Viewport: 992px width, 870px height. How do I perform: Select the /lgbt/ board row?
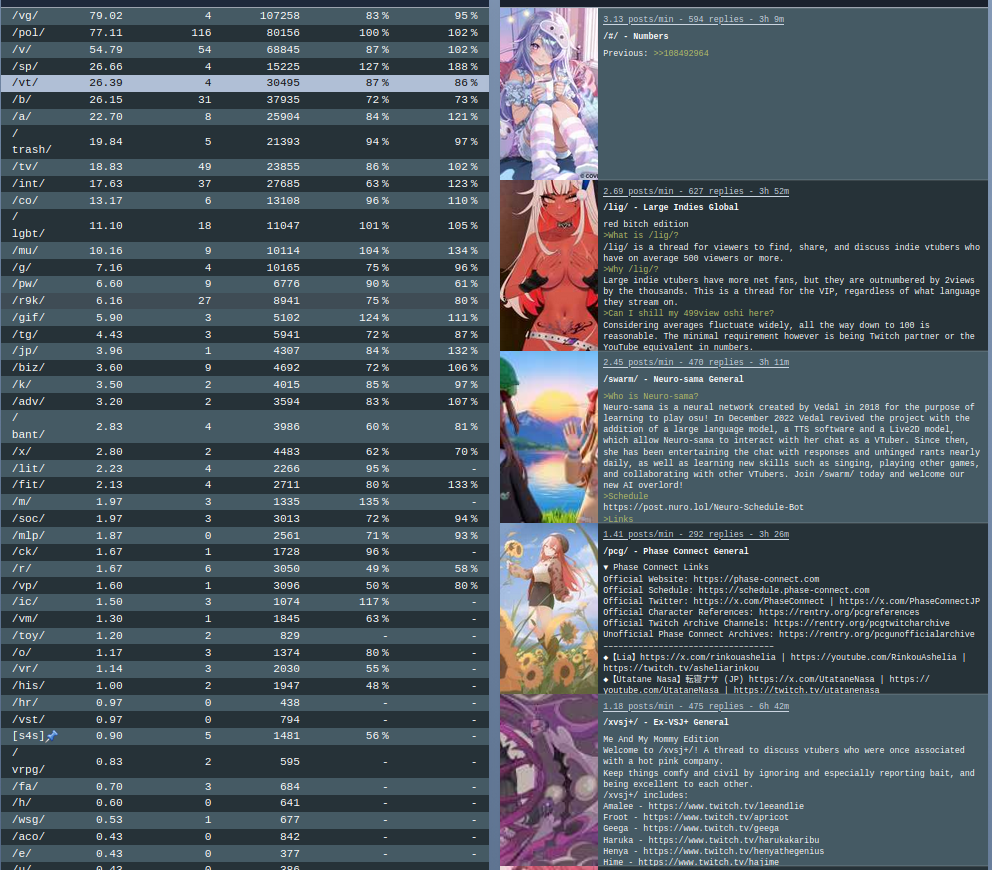[x=245, y=225]
